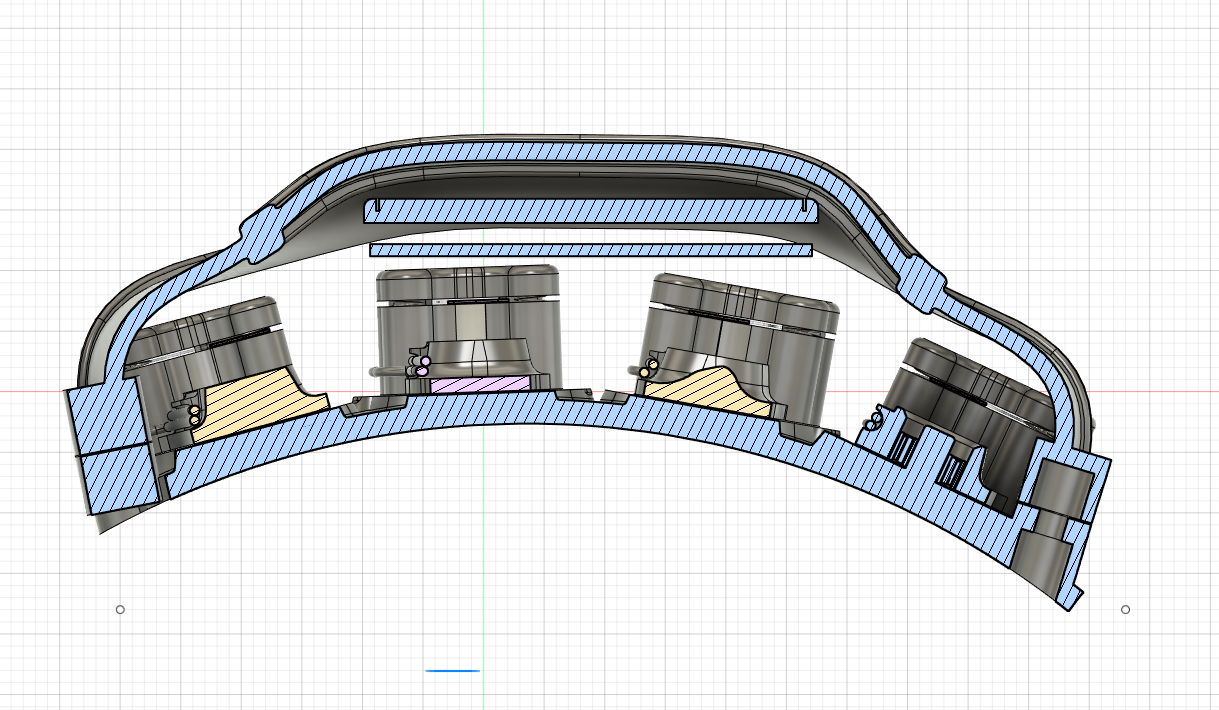The height and width of the screenshot is (710, 1219).
Task: Click the small circle point at lower left
Action: pyautogui.click(x=120, y=609)
